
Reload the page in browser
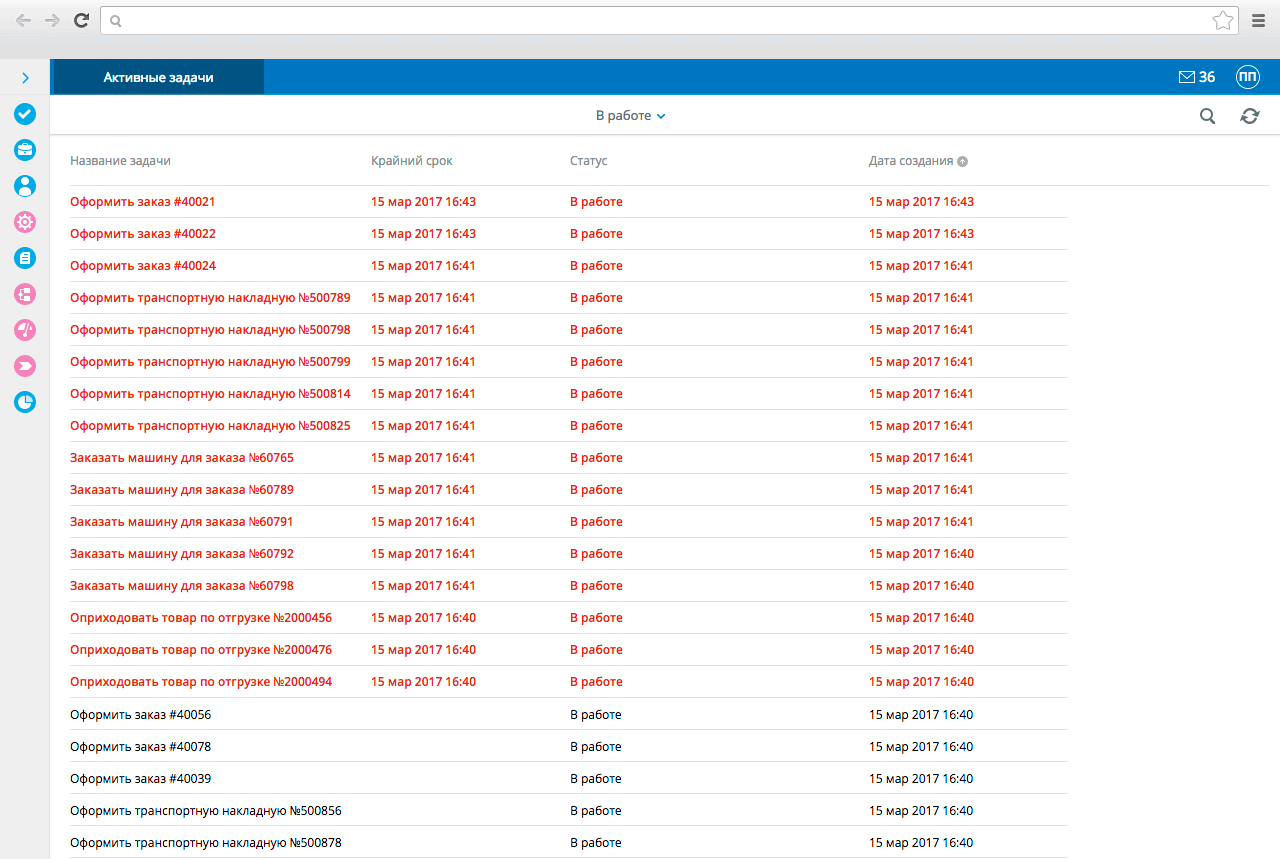tap(82, 20)
